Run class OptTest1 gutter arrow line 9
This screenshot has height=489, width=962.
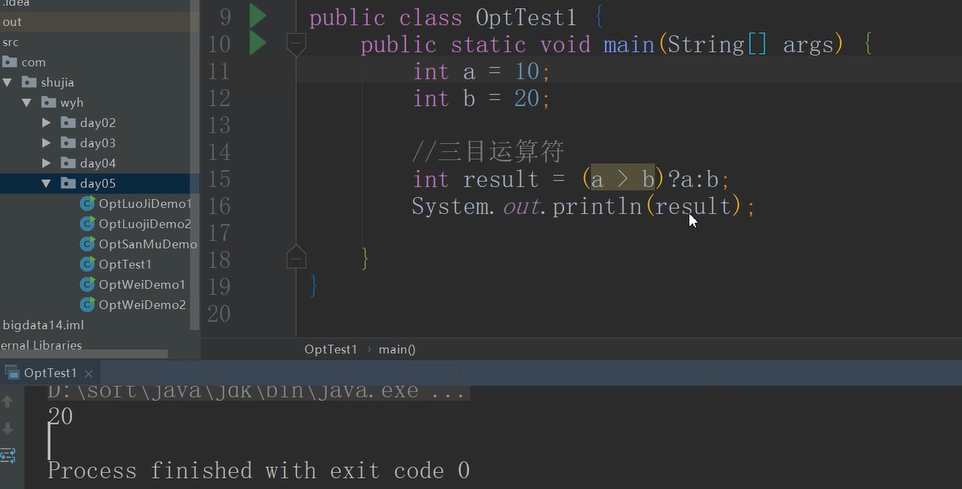[x=258, y=16]
